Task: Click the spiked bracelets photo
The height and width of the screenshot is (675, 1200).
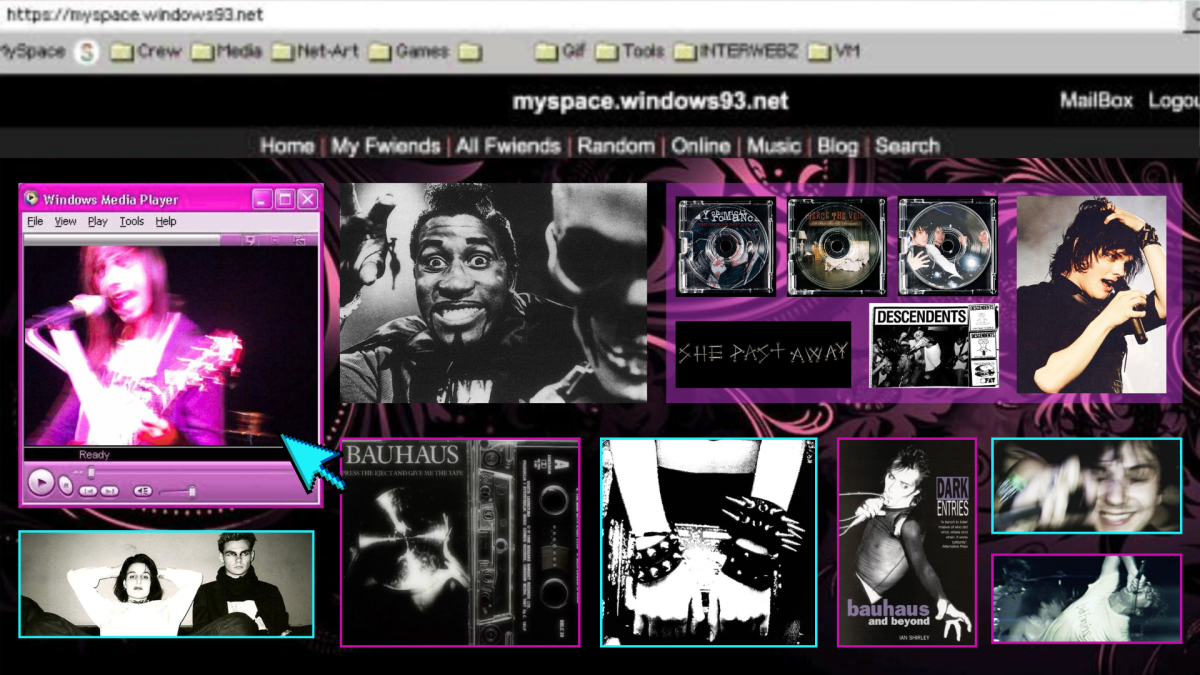Action: [x=708, y=542]
